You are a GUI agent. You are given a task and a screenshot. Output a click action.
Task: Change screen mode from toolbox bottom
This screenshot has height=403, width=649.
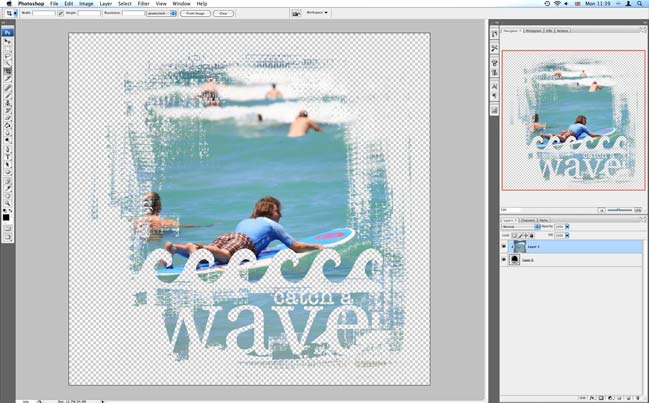pyautogui.click(x=7, y=237)
